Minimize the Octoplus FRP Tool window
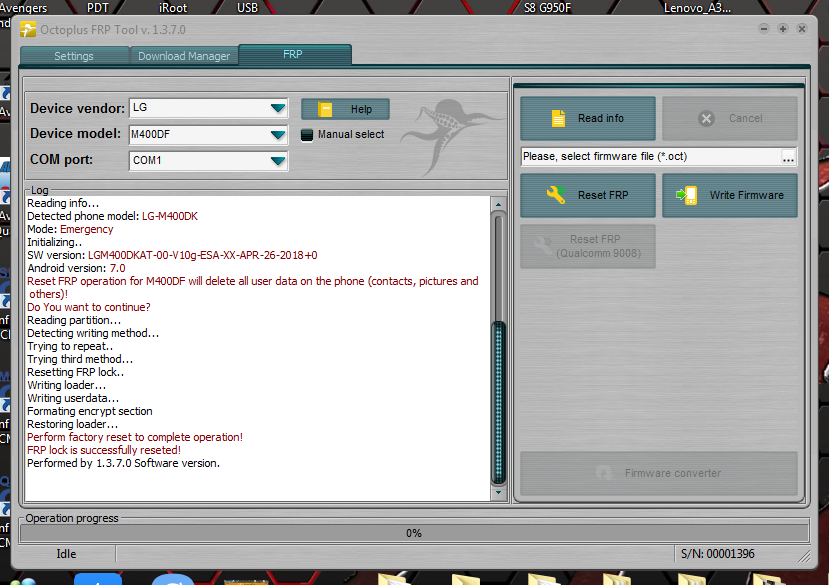The height and width of the screenshot is (585, 829). point(763,29)
